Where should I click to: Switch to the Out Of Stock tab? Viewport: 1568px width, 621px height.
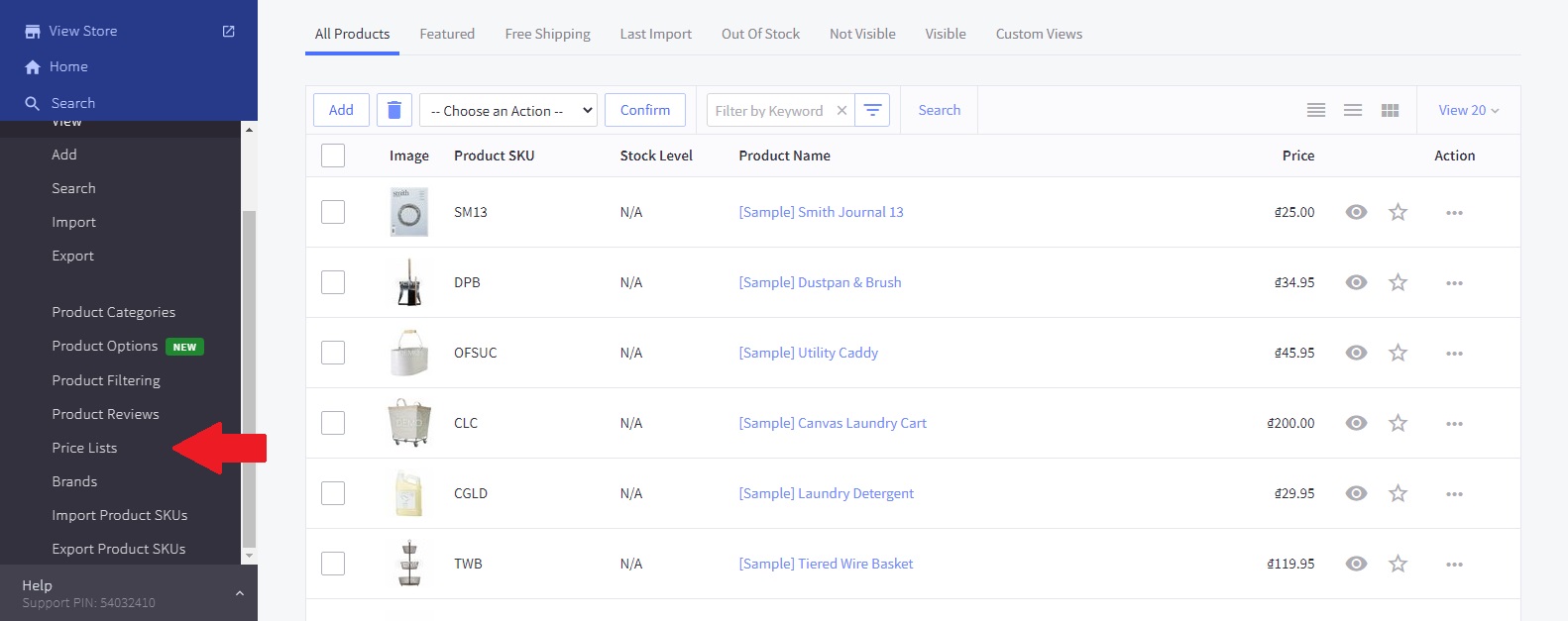coord(760,34)
